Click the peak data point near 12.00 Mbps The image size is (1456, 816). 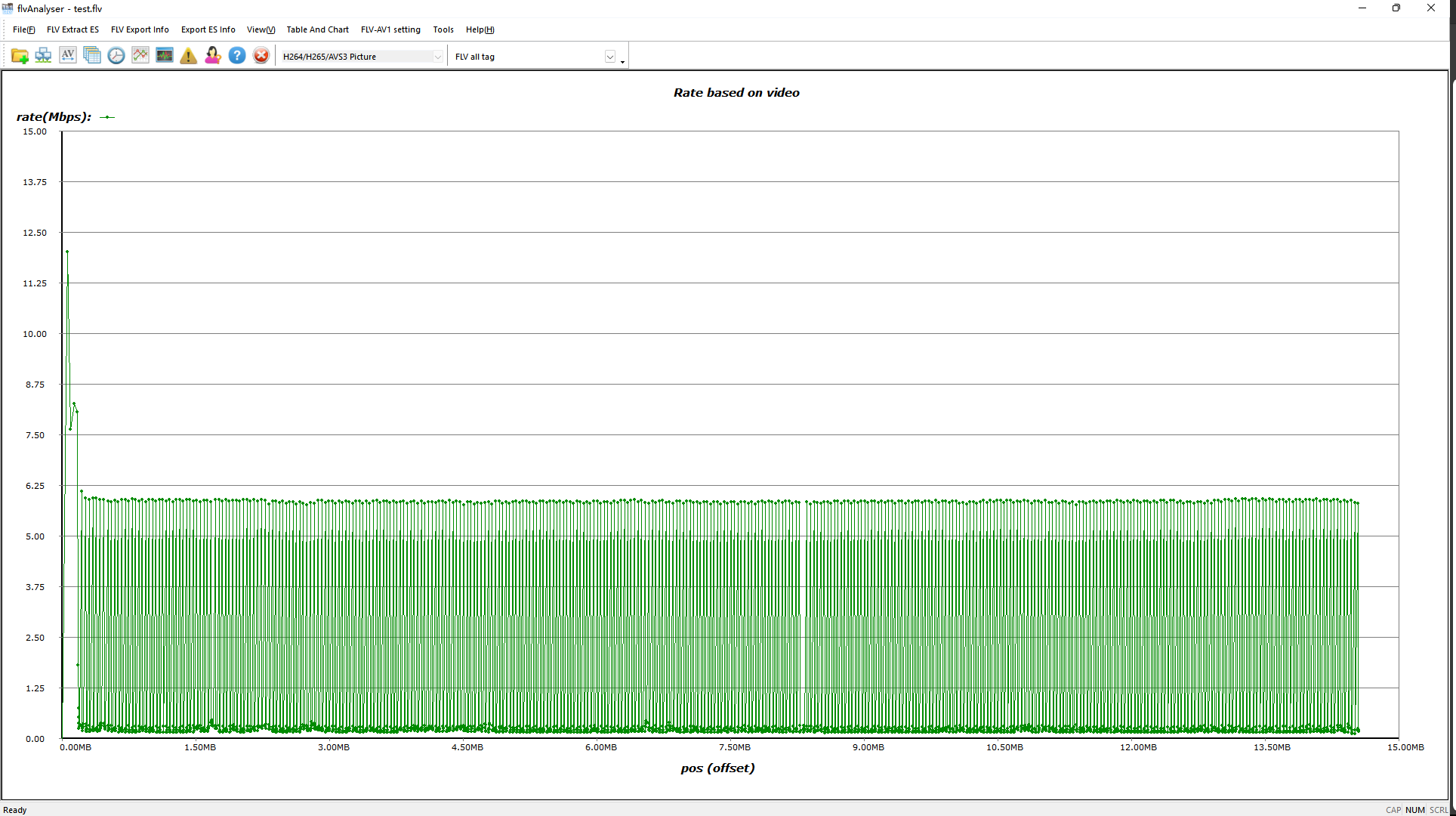click(x=67, y=252)
